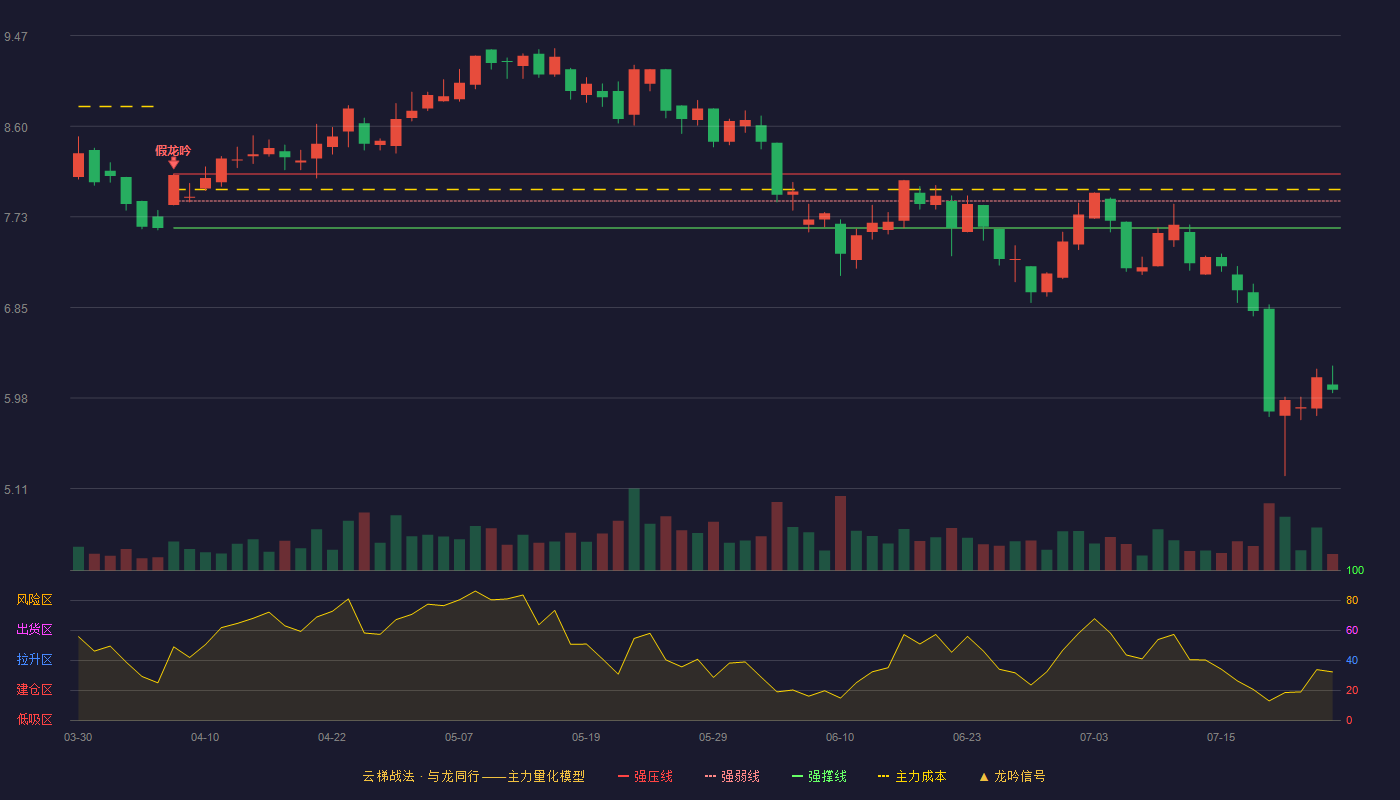Click the 04-10 date label
The width and height of the screenshot is (1400, 800).
pyautogui.click(x=205, y=737)
